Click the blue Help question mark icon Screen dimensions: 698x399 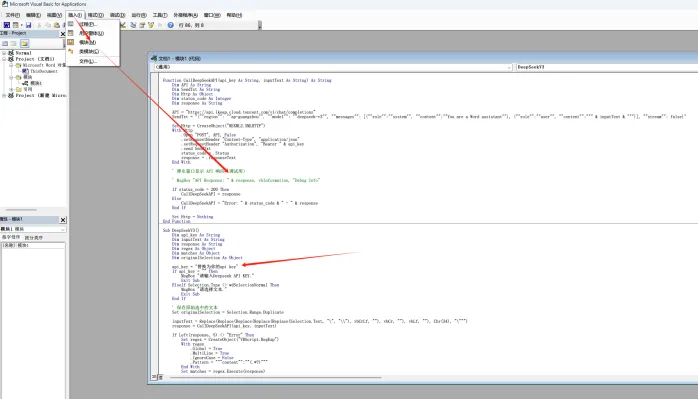tap(170, 25)
